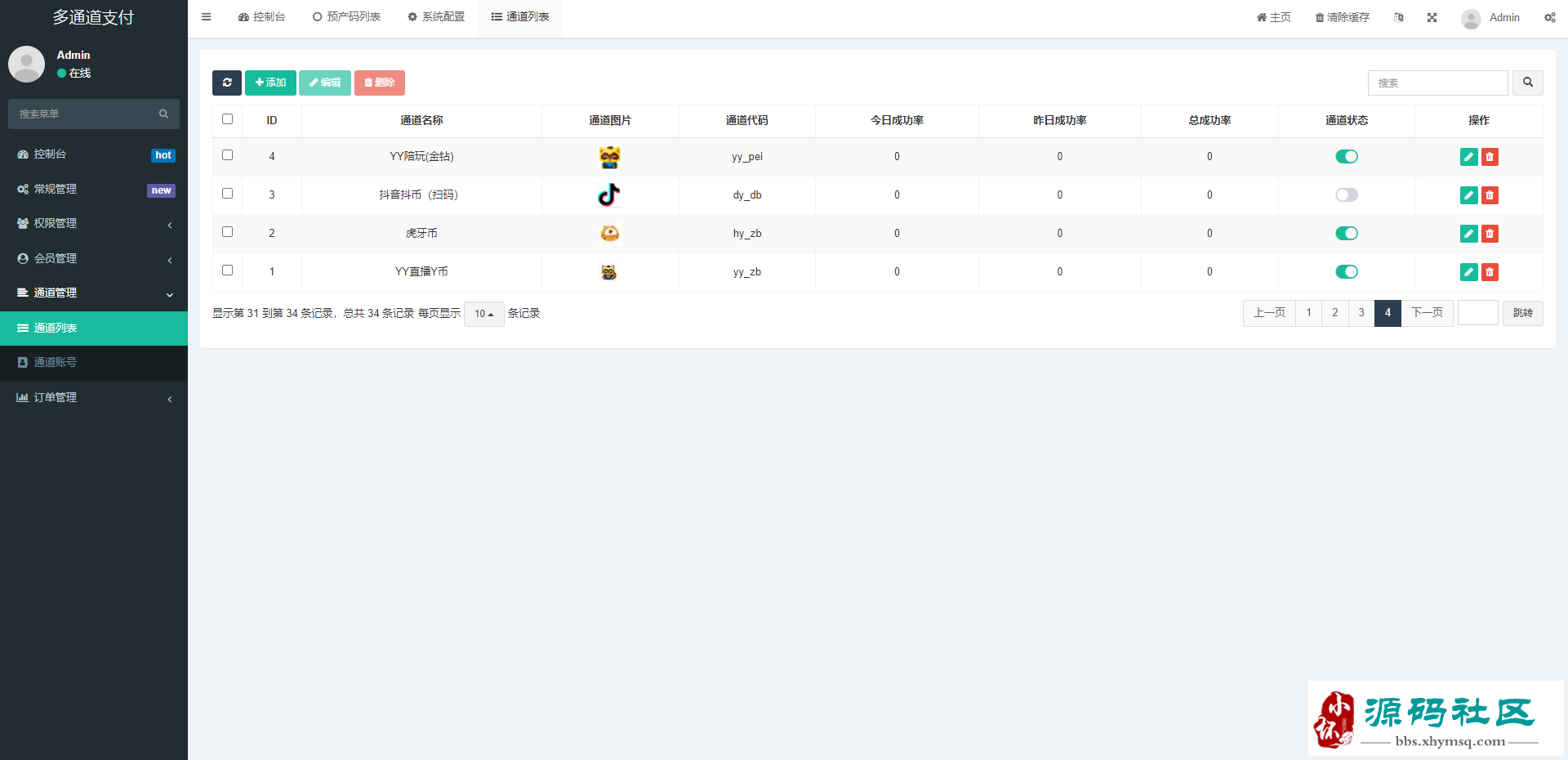Click the 添加 add button

[x=270, y=83]
